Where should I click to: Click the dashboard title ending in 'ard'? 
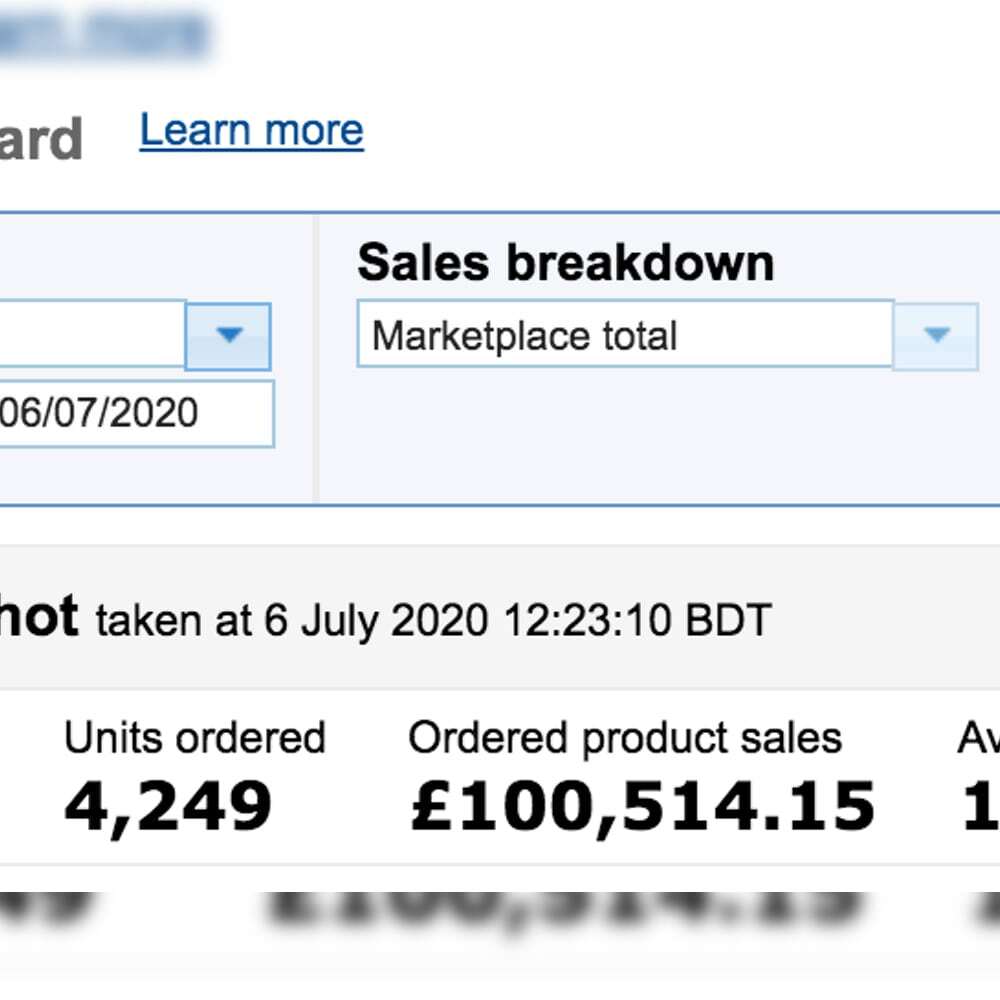(41, 138)
